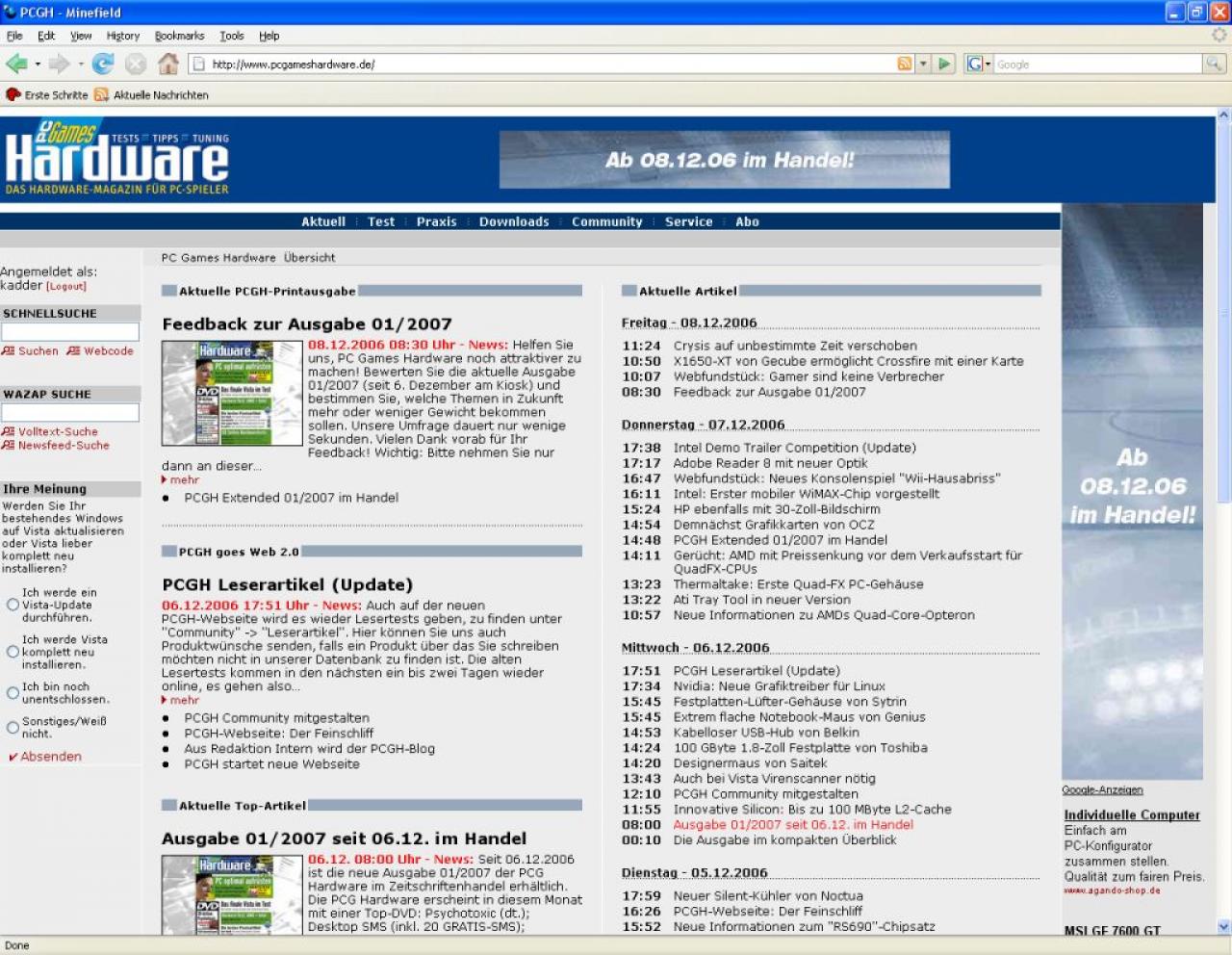Open the History menu
The height and width of the screenshot is (955, 1232).
(x=123, y=36)
